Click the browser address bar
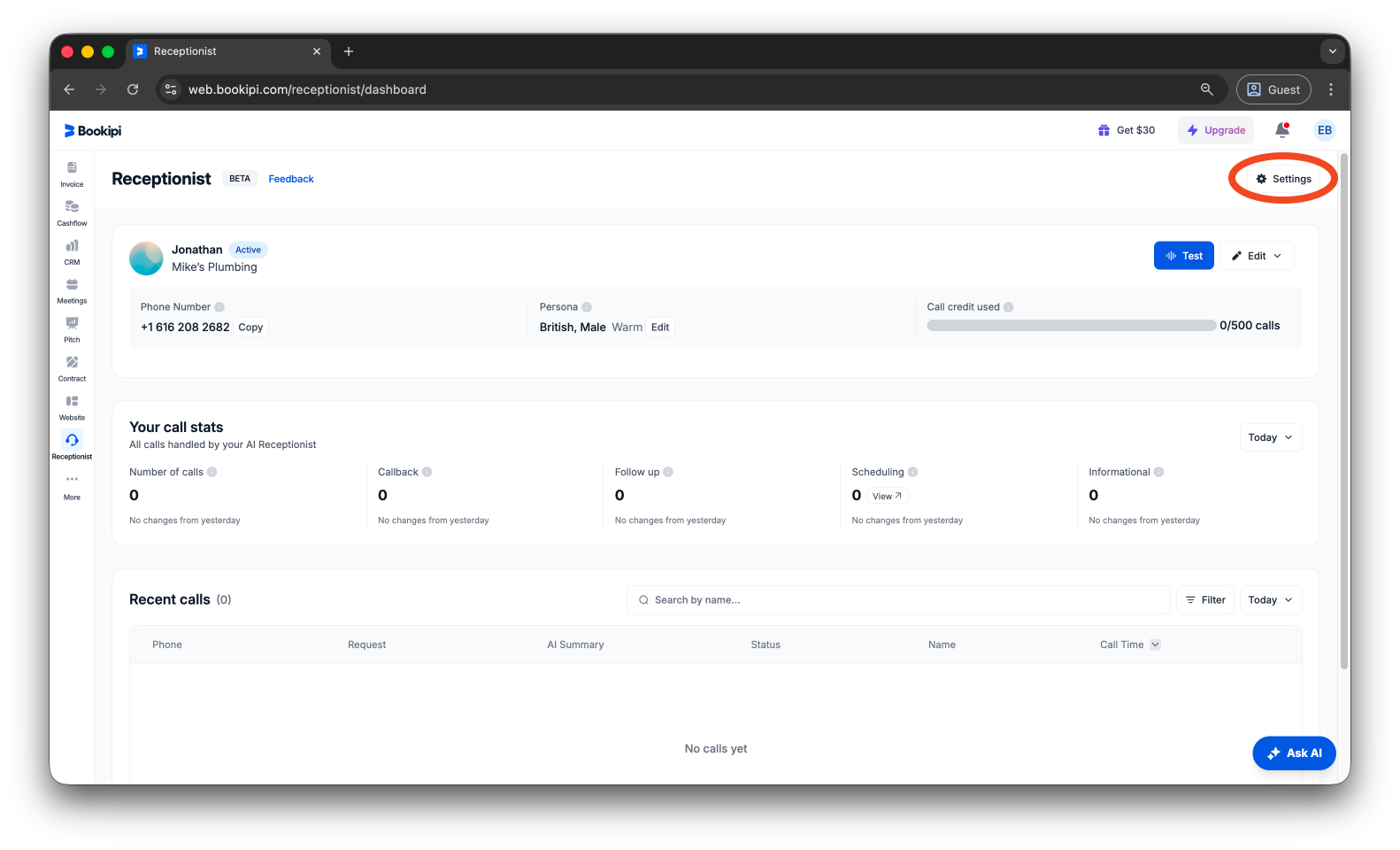This screenshot has height=850, width=1400. (x=690, y=89)
